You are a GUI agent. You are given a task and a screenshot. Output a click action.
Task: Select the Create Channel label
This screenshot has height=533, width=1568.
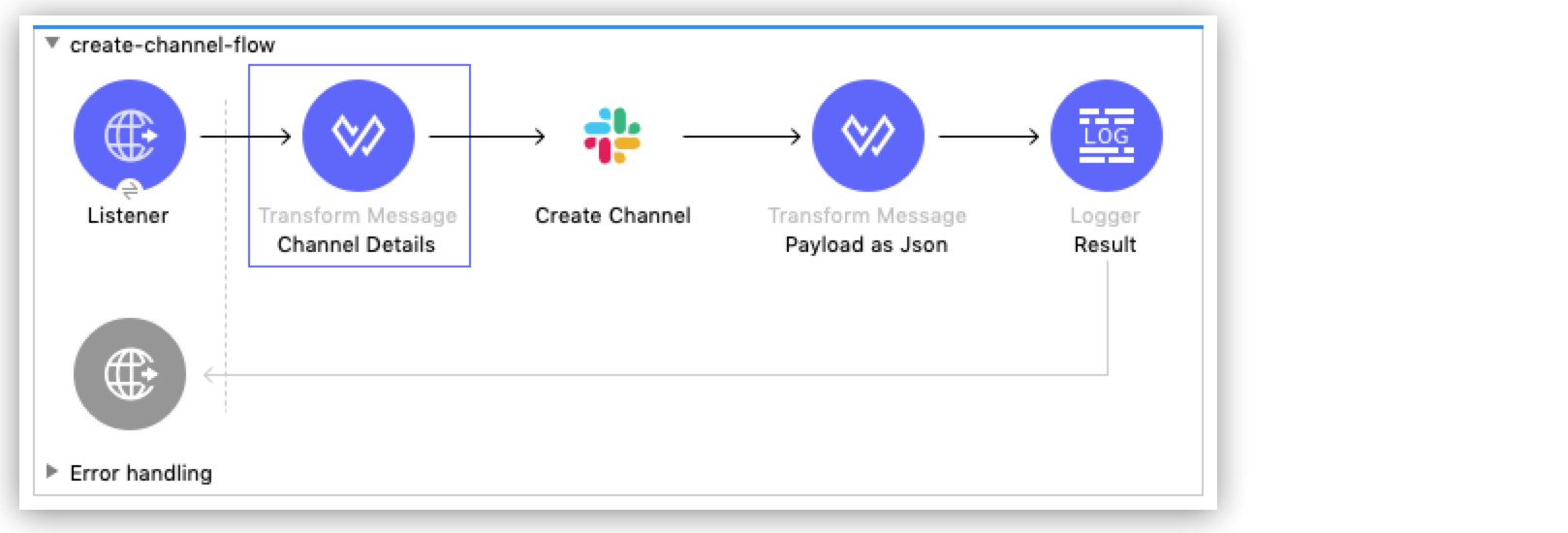click(x=612, y=215)
